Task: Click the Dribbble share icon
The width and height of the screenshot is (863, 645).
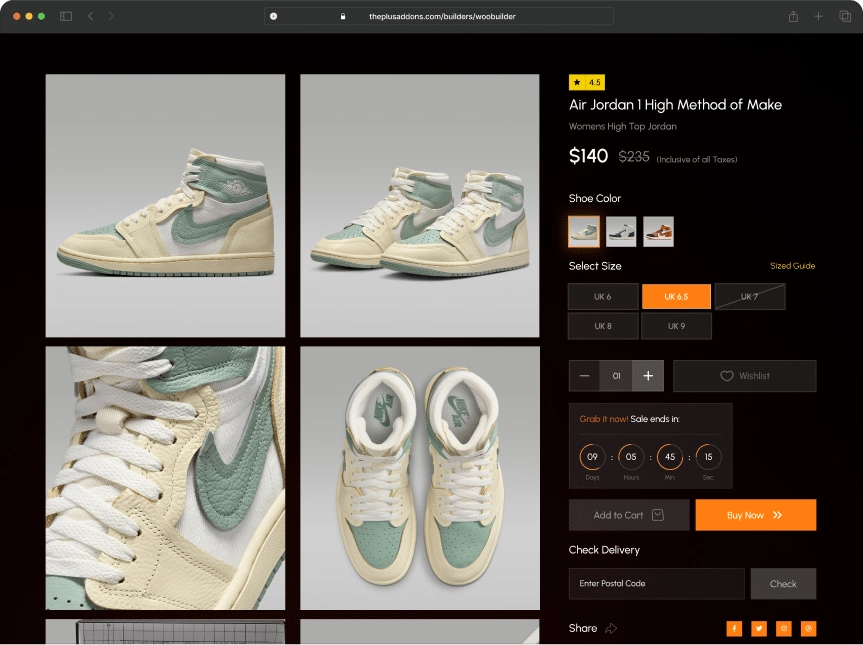Action: (x=808, y=628)
